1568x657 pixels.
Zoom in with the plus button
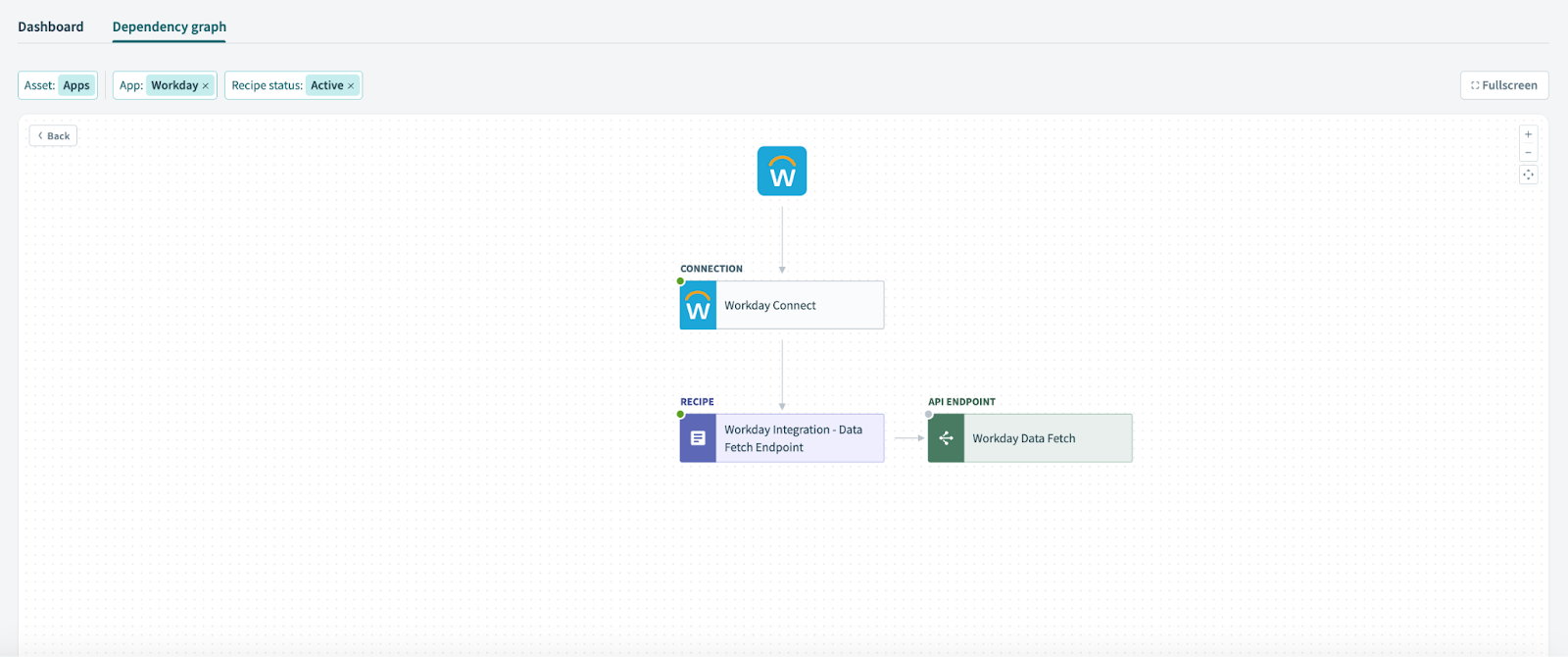coord(1528,134)
